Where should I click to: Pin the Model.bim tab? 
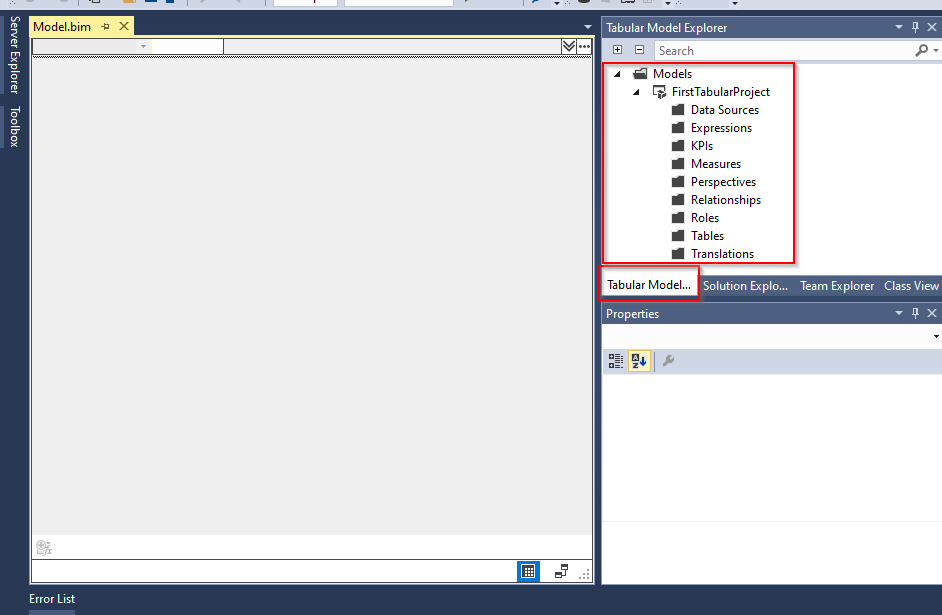[x=106, y=26]
